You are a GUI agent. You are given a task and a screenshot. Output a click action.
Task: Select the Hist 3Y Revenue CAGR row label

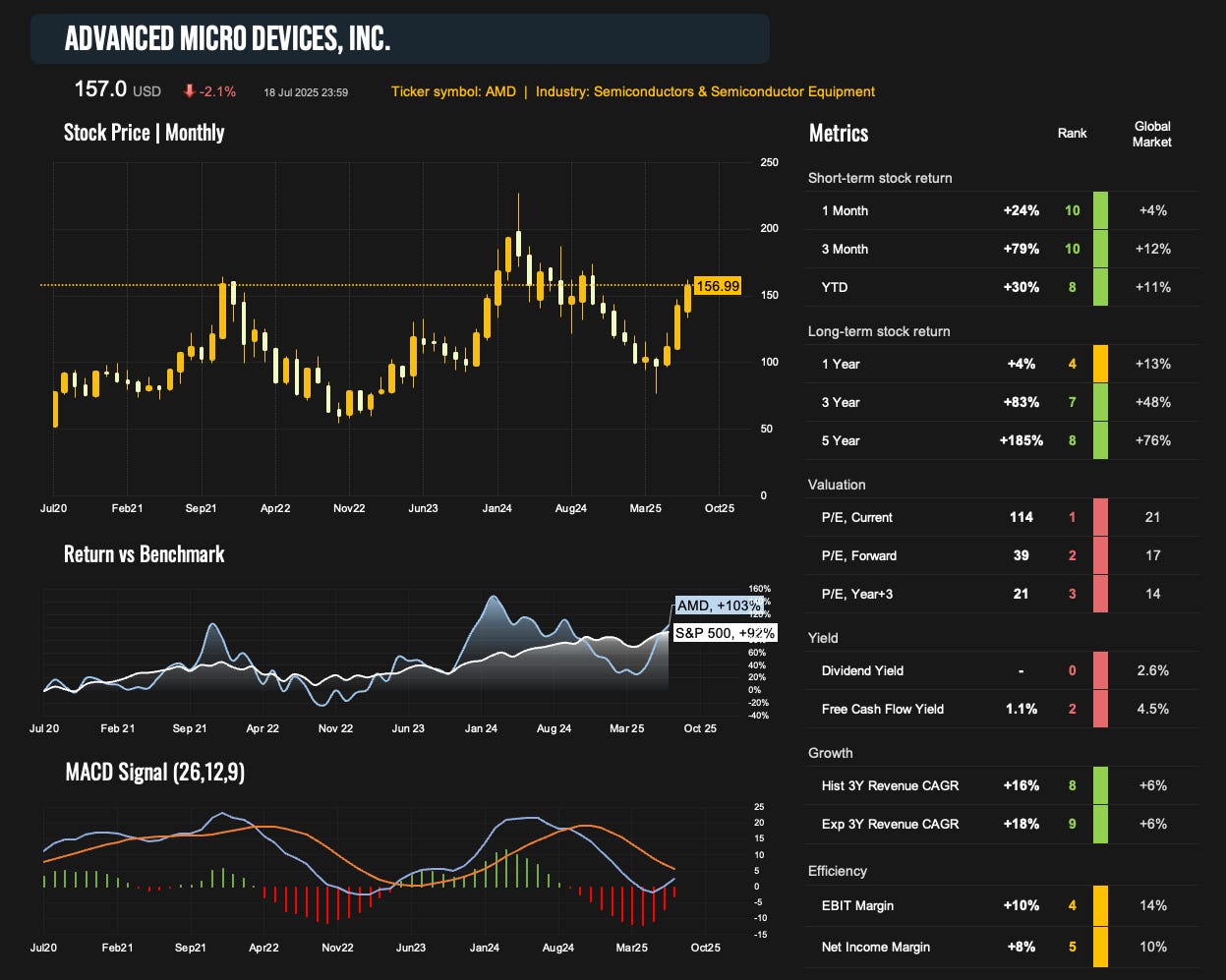(x=891, y=785)
